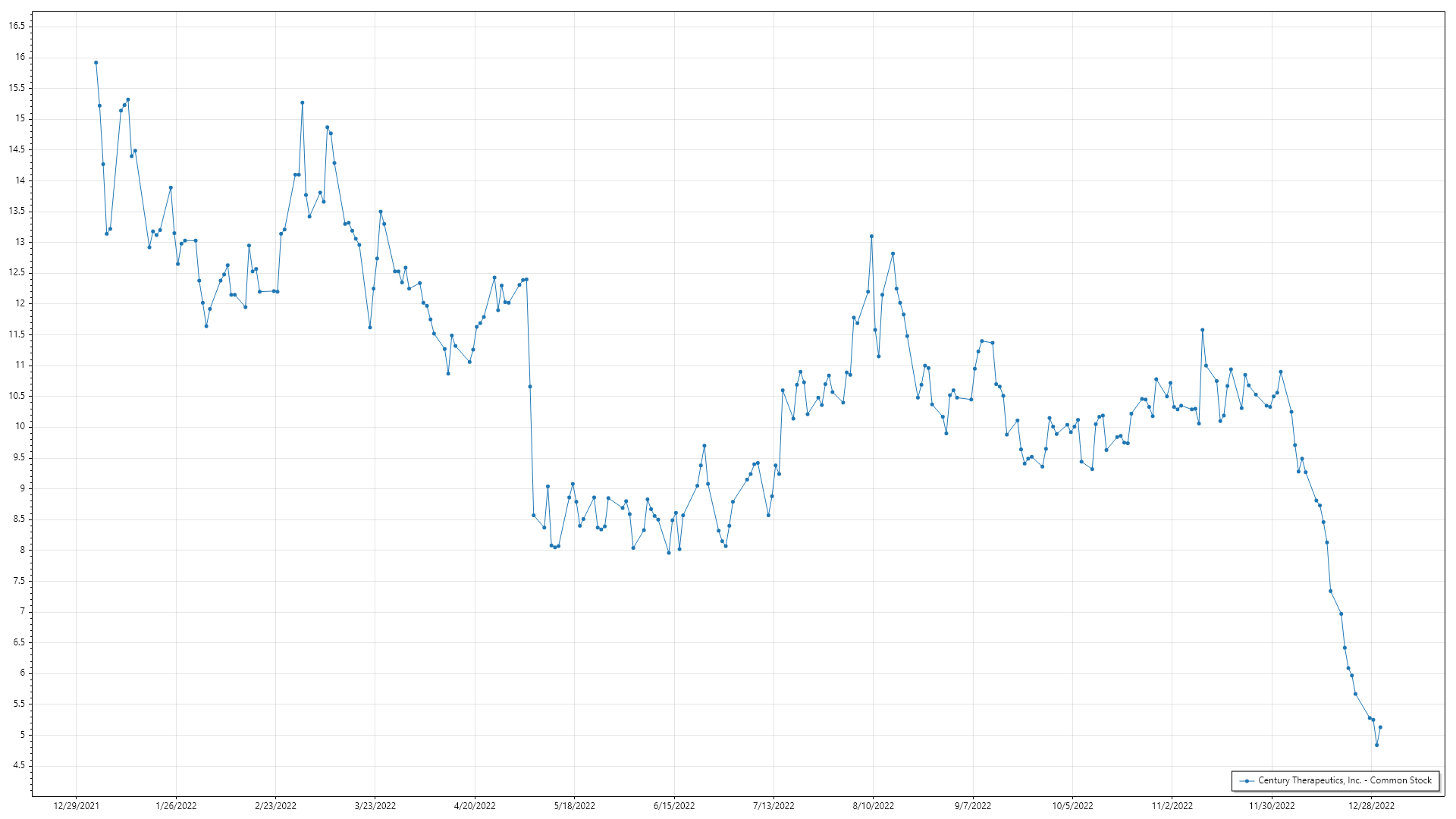Click the 4.5 y-axis value label
This screenshot has width=1456, height=819.
(x=19, y=766)
